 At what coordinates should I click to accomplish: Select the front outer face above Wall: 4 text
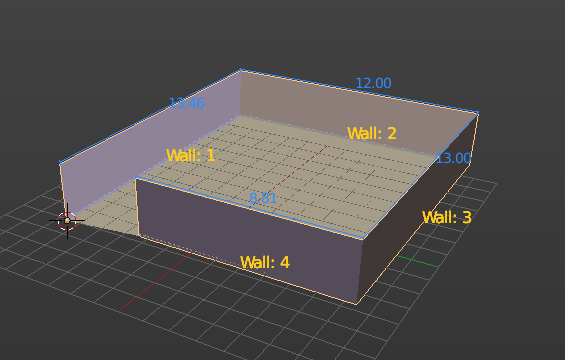[x=249, y=223]
